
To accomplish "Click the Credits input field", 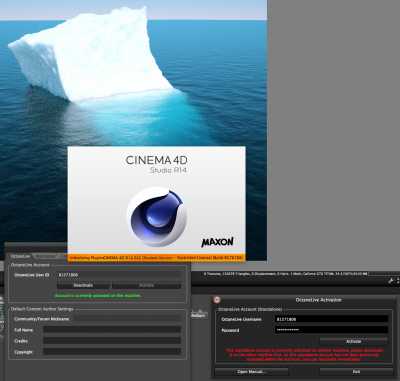I will point(112,341).
